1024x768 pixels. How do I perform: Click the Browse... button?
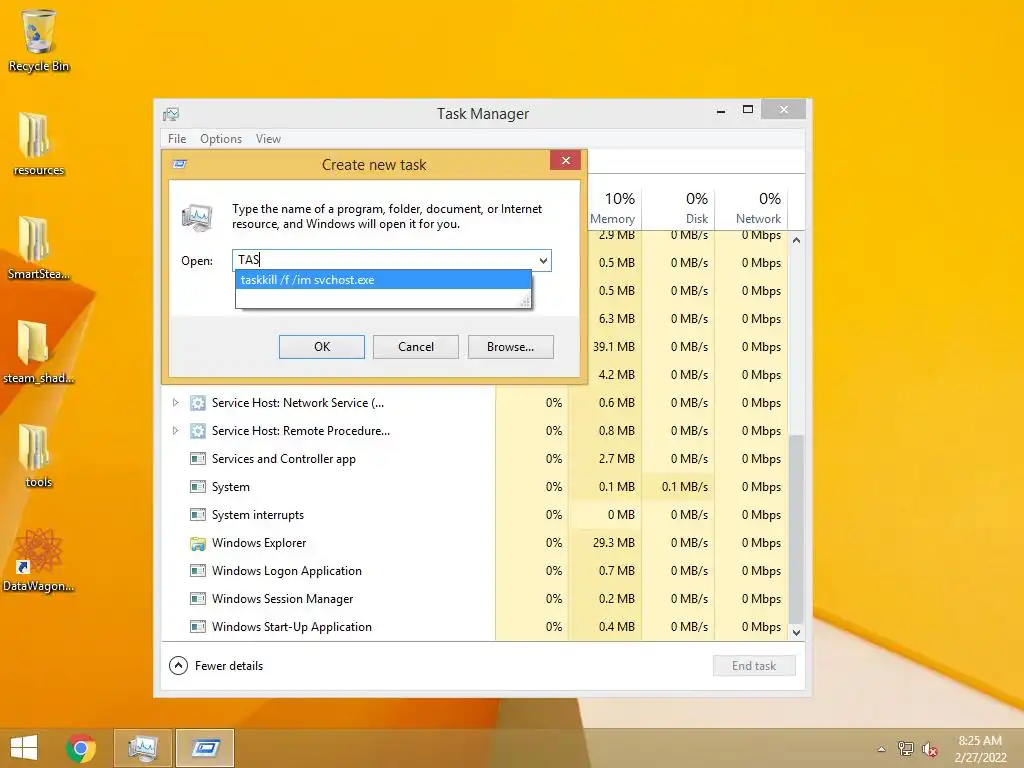(x=510, y=347)
